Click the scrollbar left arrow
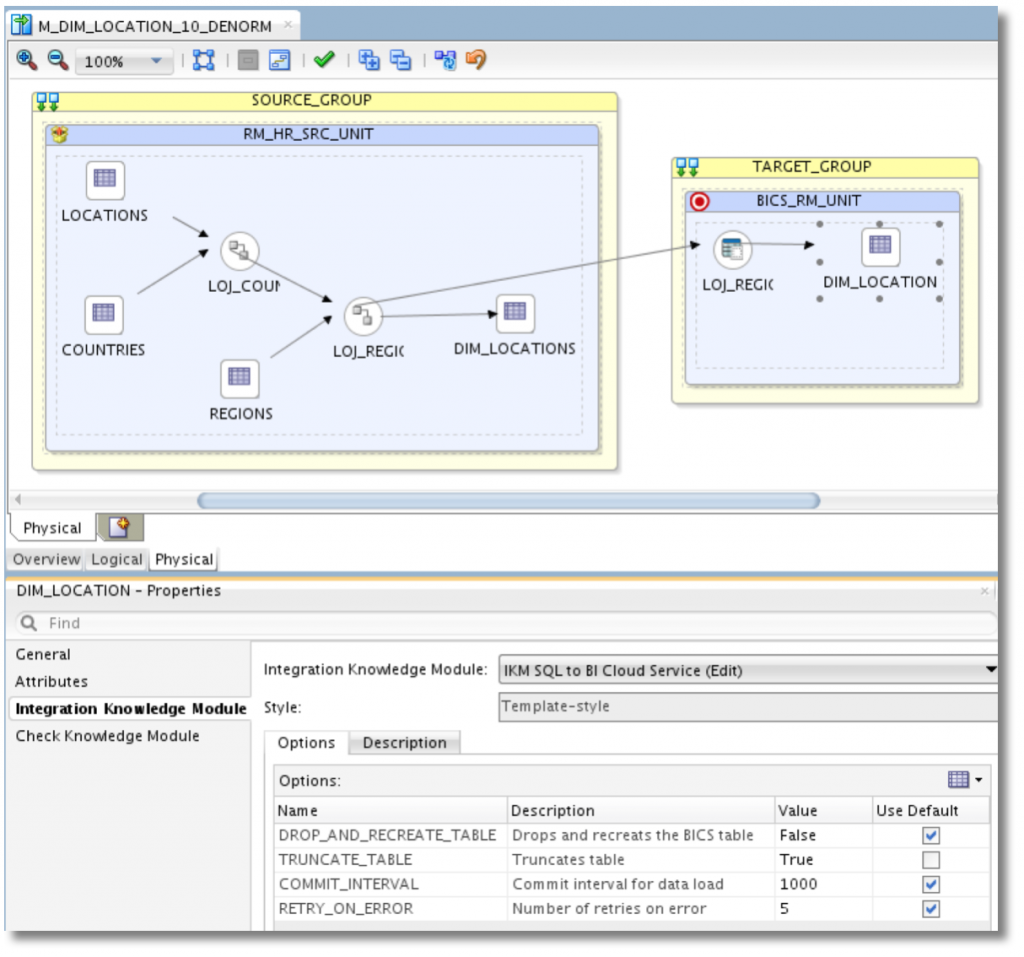Image resolution: width=1024 pixels, height=957 pixels. (18, 500)
